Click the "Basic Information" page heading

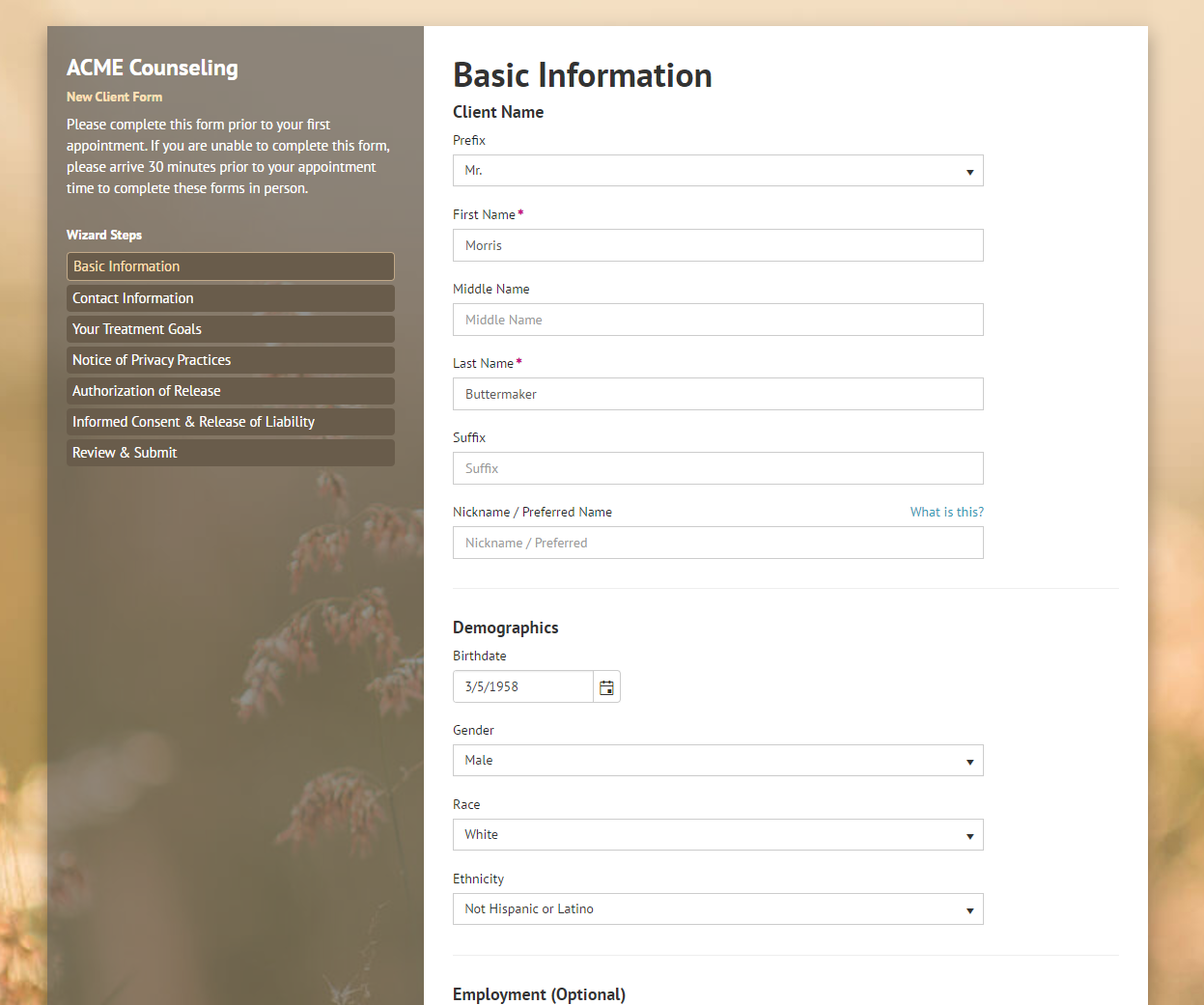tap(582, 75)
